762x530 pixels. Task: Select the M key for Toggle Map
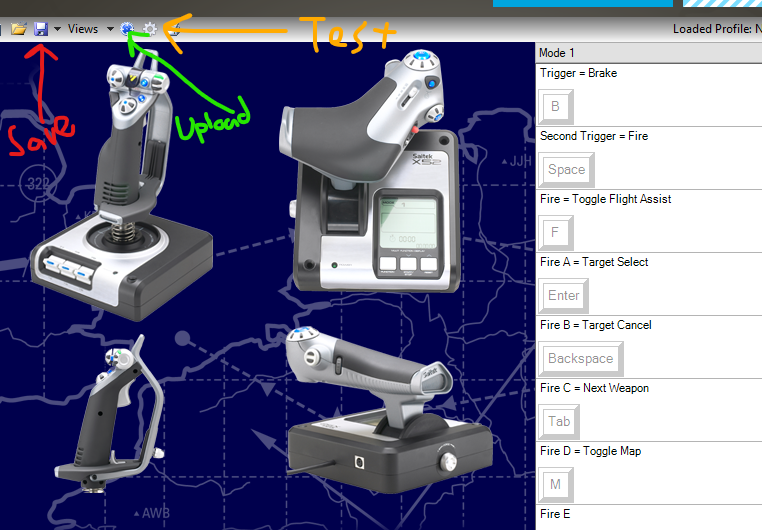[555, 485]
